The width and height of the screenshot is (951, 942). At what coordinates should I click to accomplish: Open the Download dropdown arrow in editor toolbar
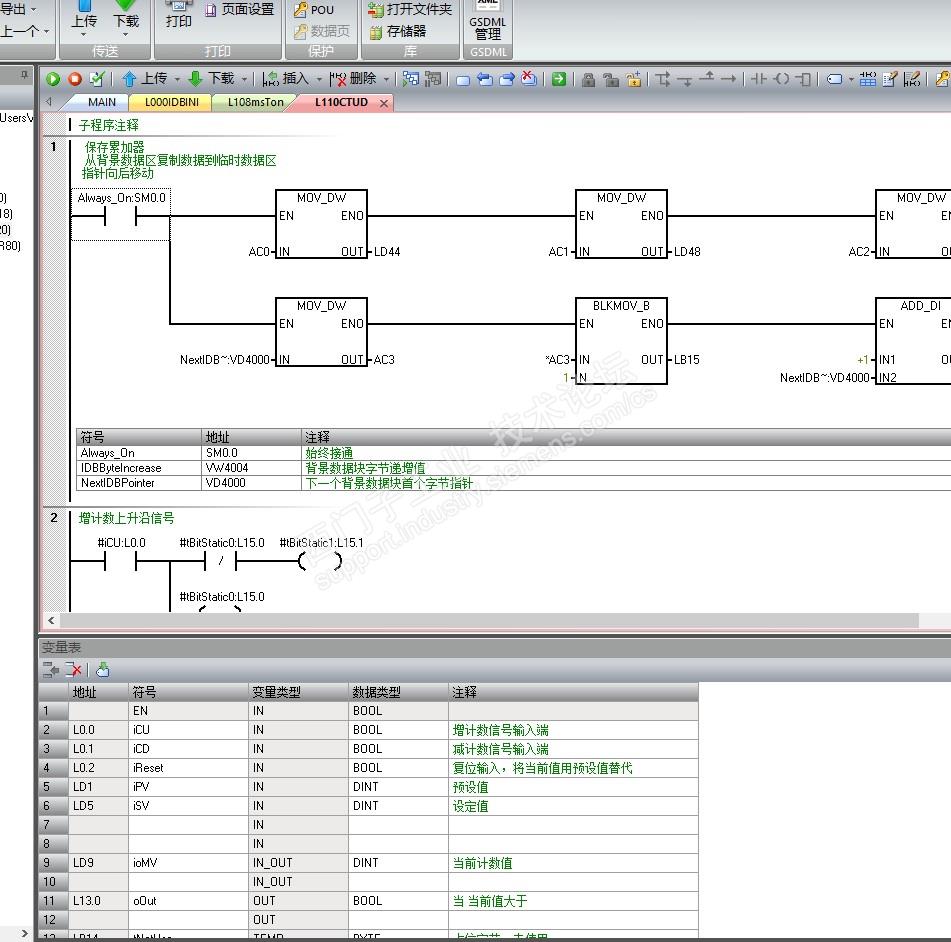coord(243,79)
